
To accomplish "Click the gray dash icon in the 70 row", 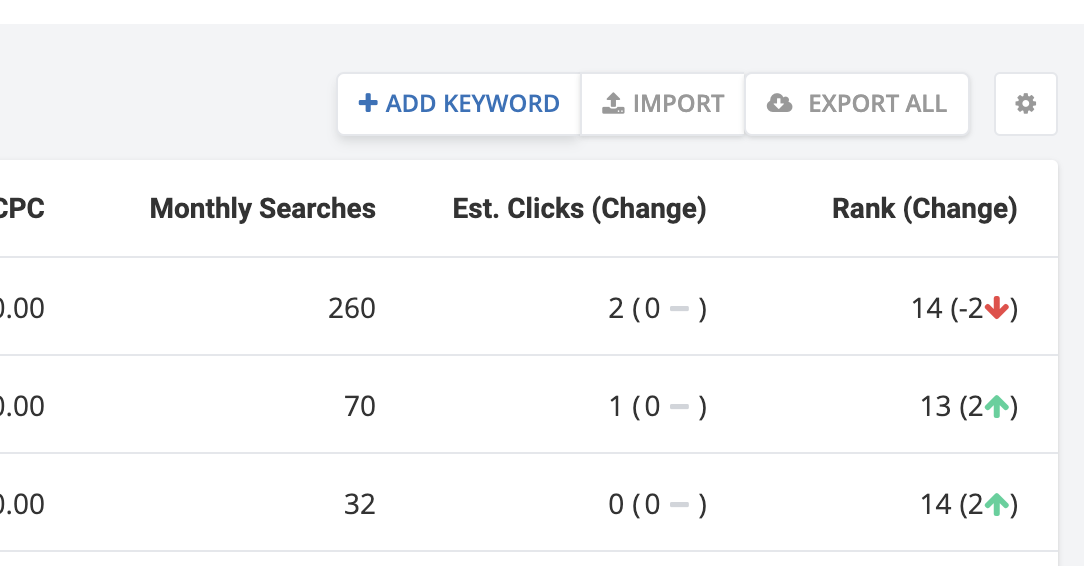I will coord(680,407).
